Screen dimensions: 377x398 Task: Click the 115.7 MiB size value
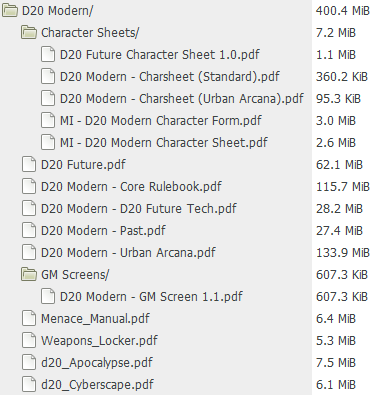point(343,187)
